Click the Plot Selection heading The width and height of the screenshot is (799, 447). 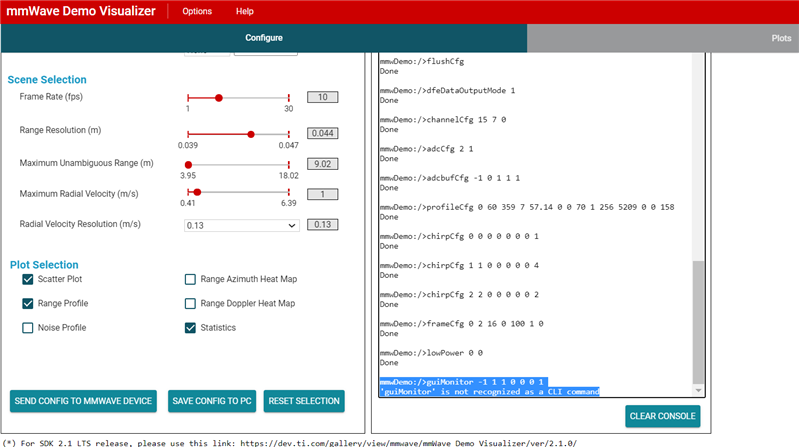(x=44, y=265)
